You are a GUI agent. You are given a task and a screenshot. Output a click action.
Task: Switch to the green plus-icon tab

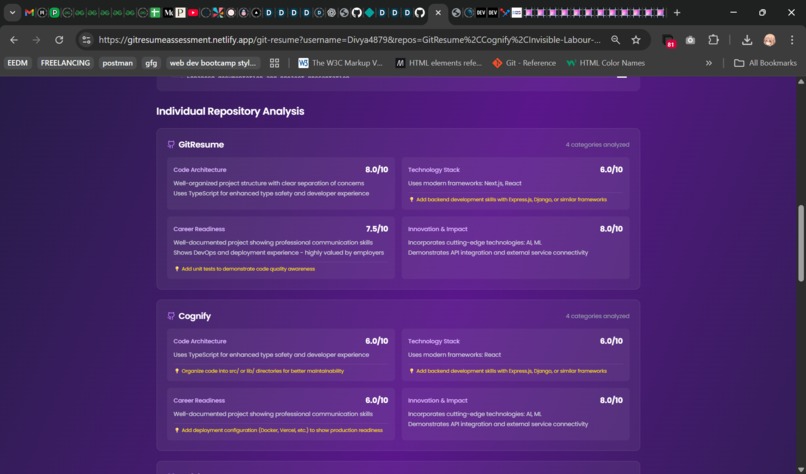[x=155, y=13]
